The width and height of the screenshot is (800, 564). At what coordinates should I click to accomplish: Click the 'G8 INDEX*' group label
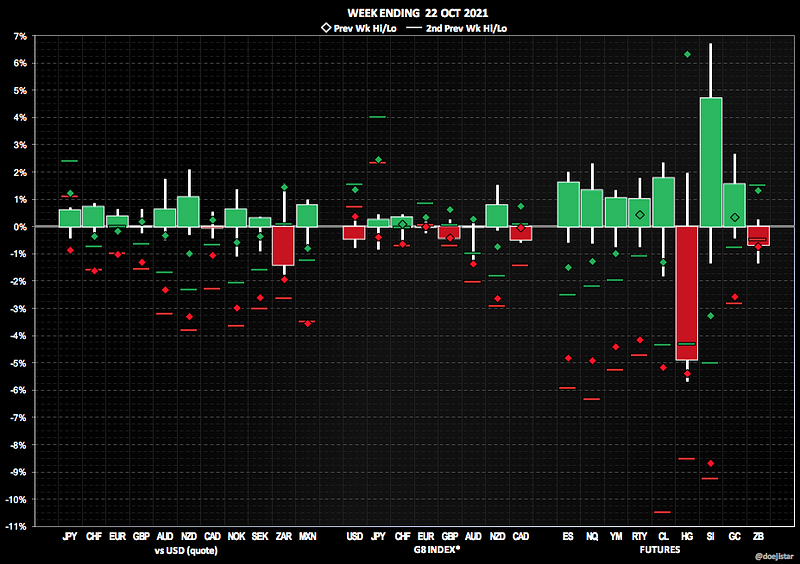(x=437, y=550)
